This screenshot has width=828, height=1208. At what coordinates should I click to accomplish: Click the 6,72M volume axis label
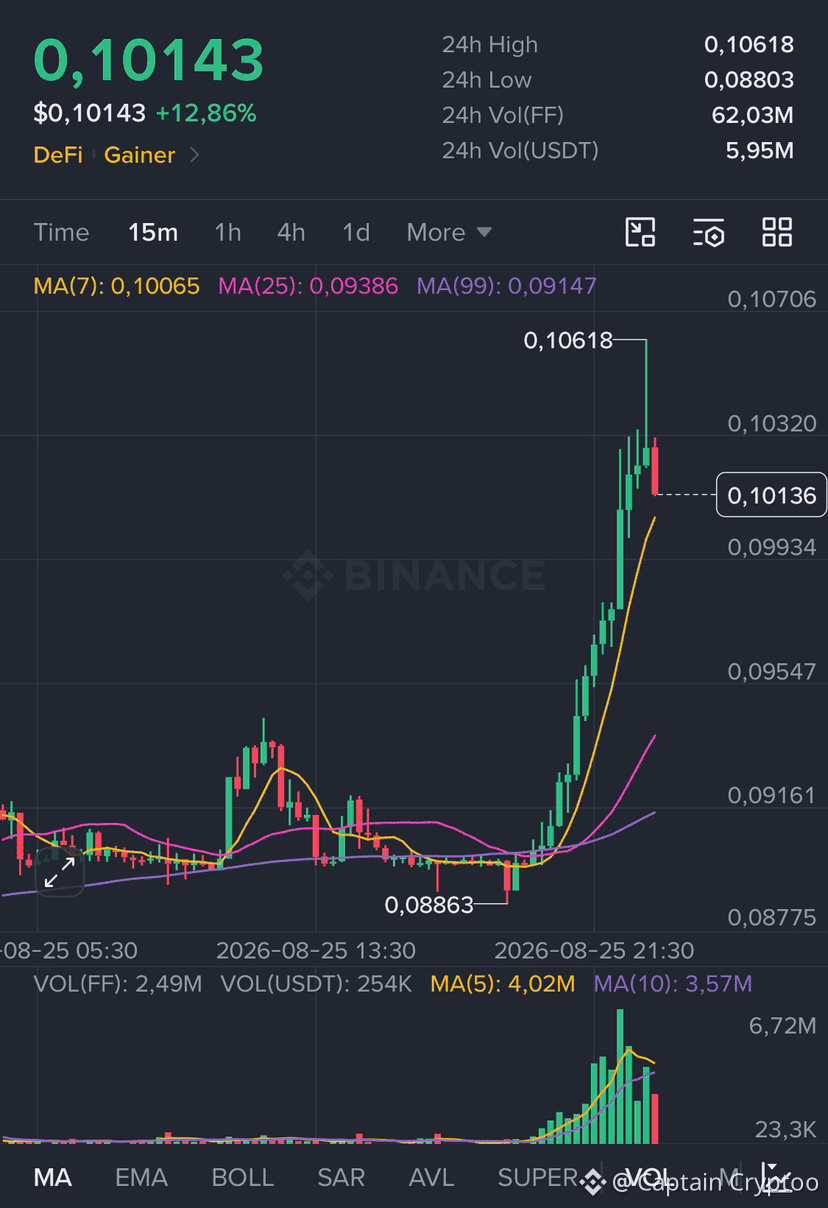(x=783, y=1026)
